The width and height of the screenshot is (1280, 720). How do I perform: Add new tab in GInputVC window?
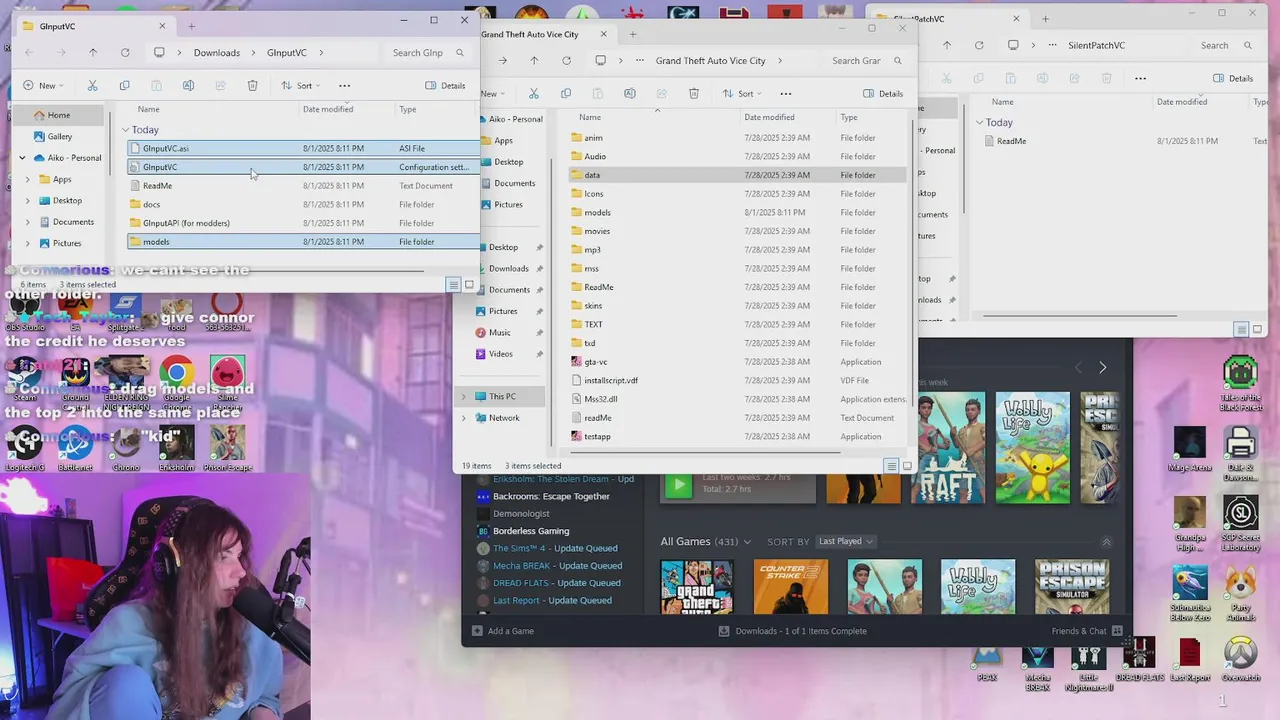(x=191, y=26)
